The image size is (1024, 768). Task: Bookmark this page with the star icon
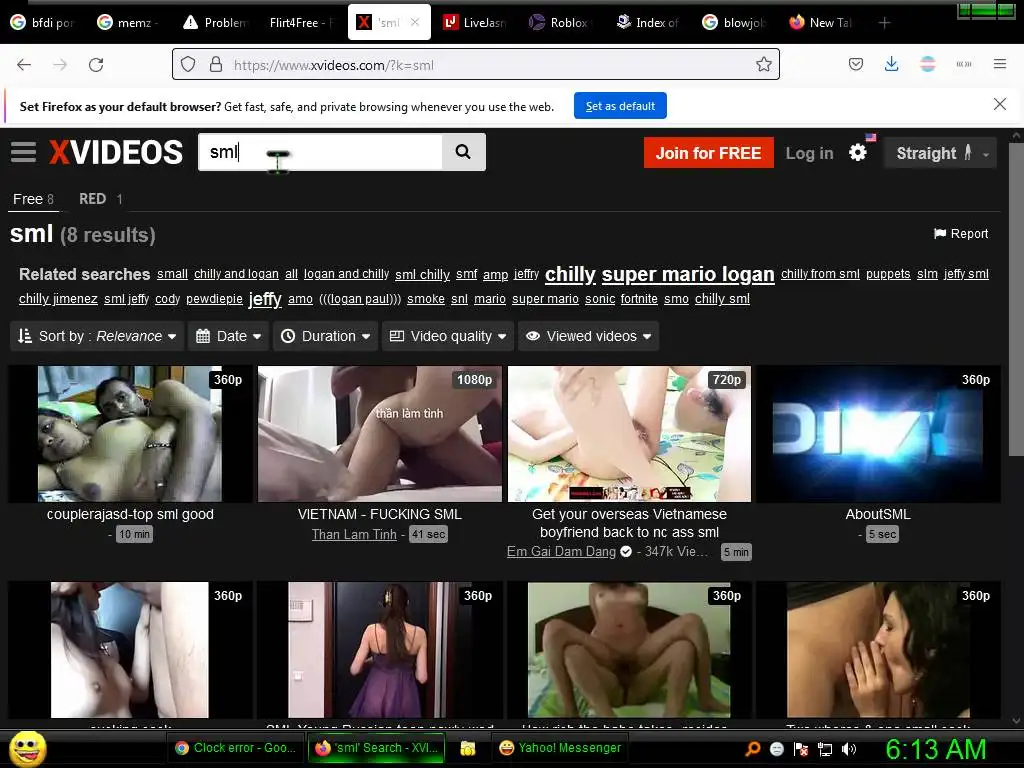(763, 65)
